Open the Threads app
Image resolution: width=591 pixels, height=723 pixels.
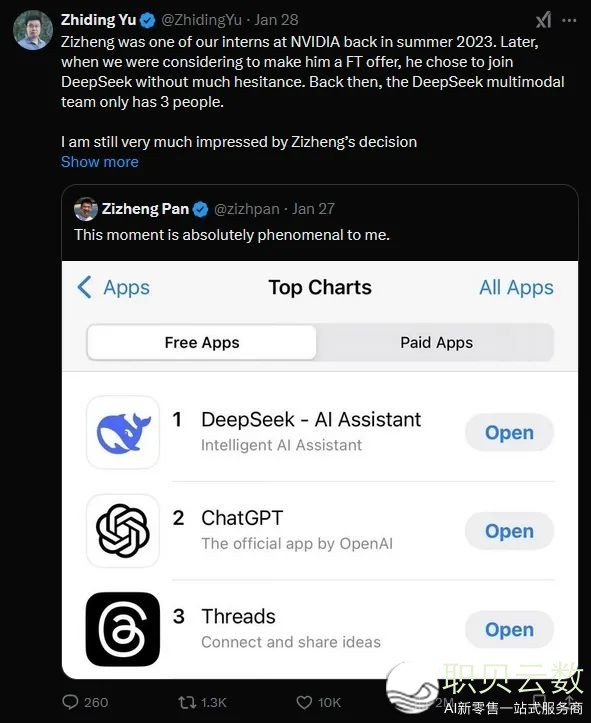click(509, 629)
